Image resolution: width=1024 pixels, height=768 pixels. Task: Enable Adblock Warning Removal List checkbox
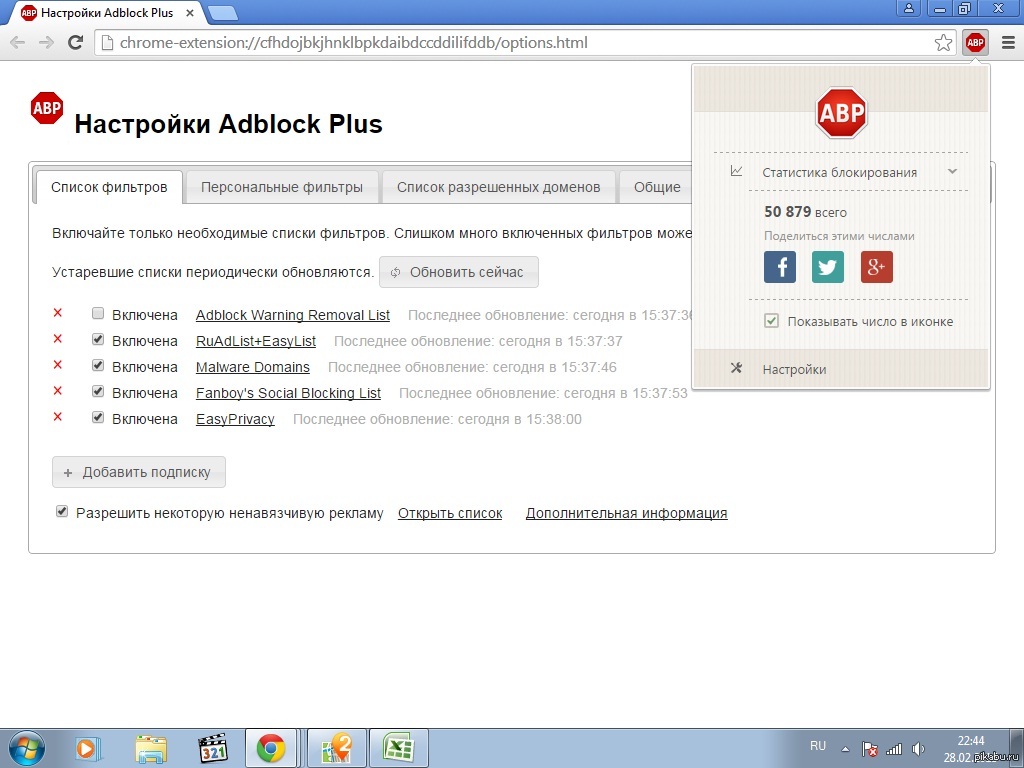(x=98, y=314)
